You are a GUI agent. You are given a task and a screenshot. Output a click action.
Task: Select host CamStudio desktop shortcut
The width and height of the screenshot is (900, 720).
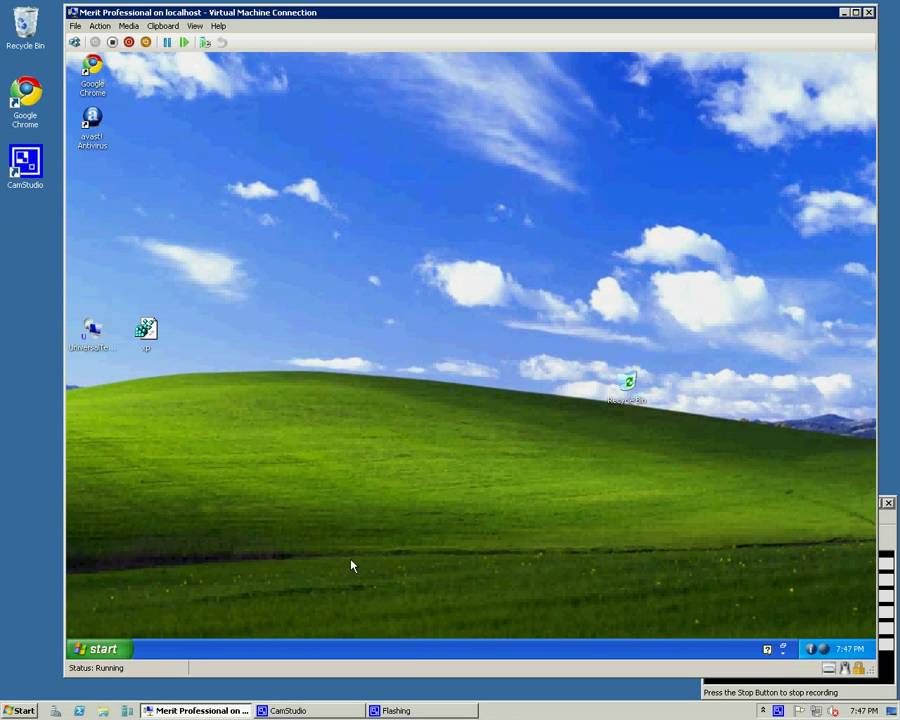point(25,167)
